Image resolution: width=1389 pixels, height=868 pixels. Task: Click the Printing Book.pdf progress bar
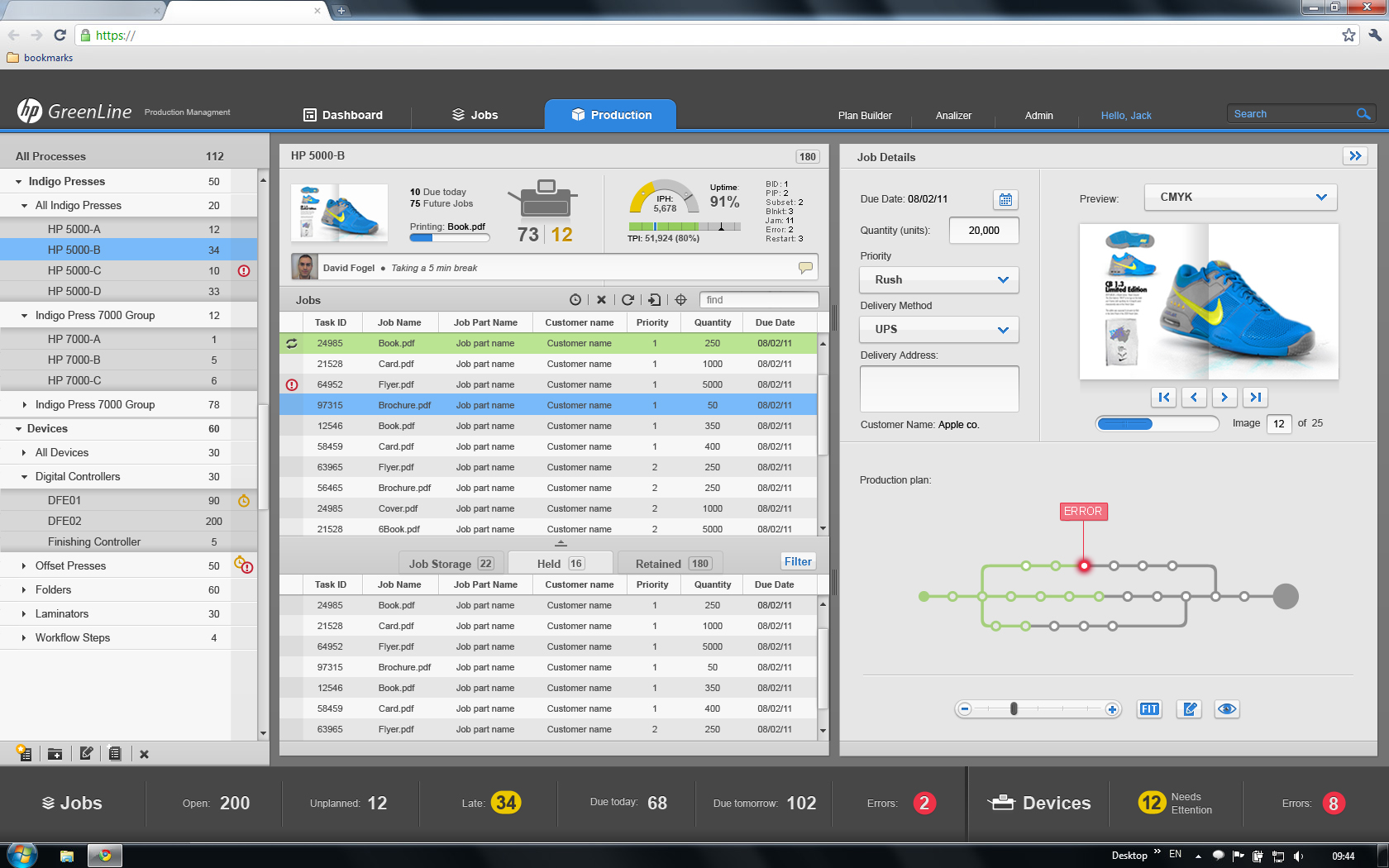point(450,238)
